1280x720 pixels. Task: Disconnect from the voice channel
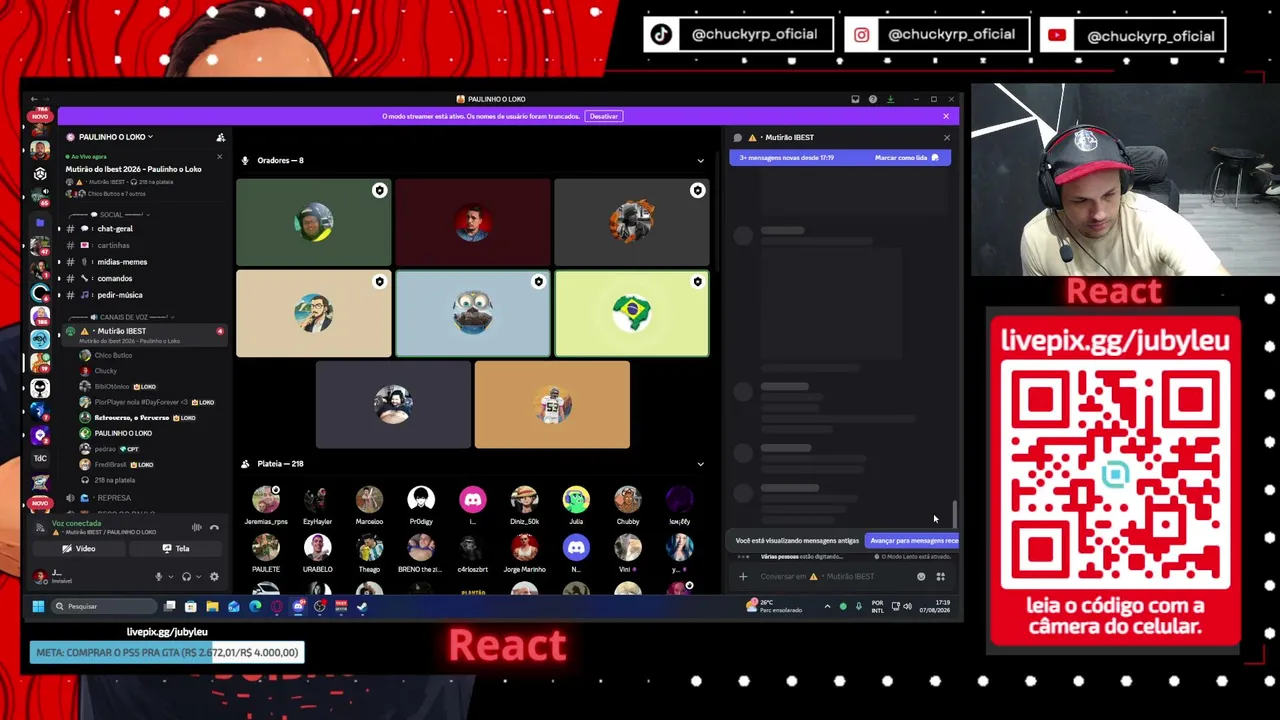[x=214, y=527]
